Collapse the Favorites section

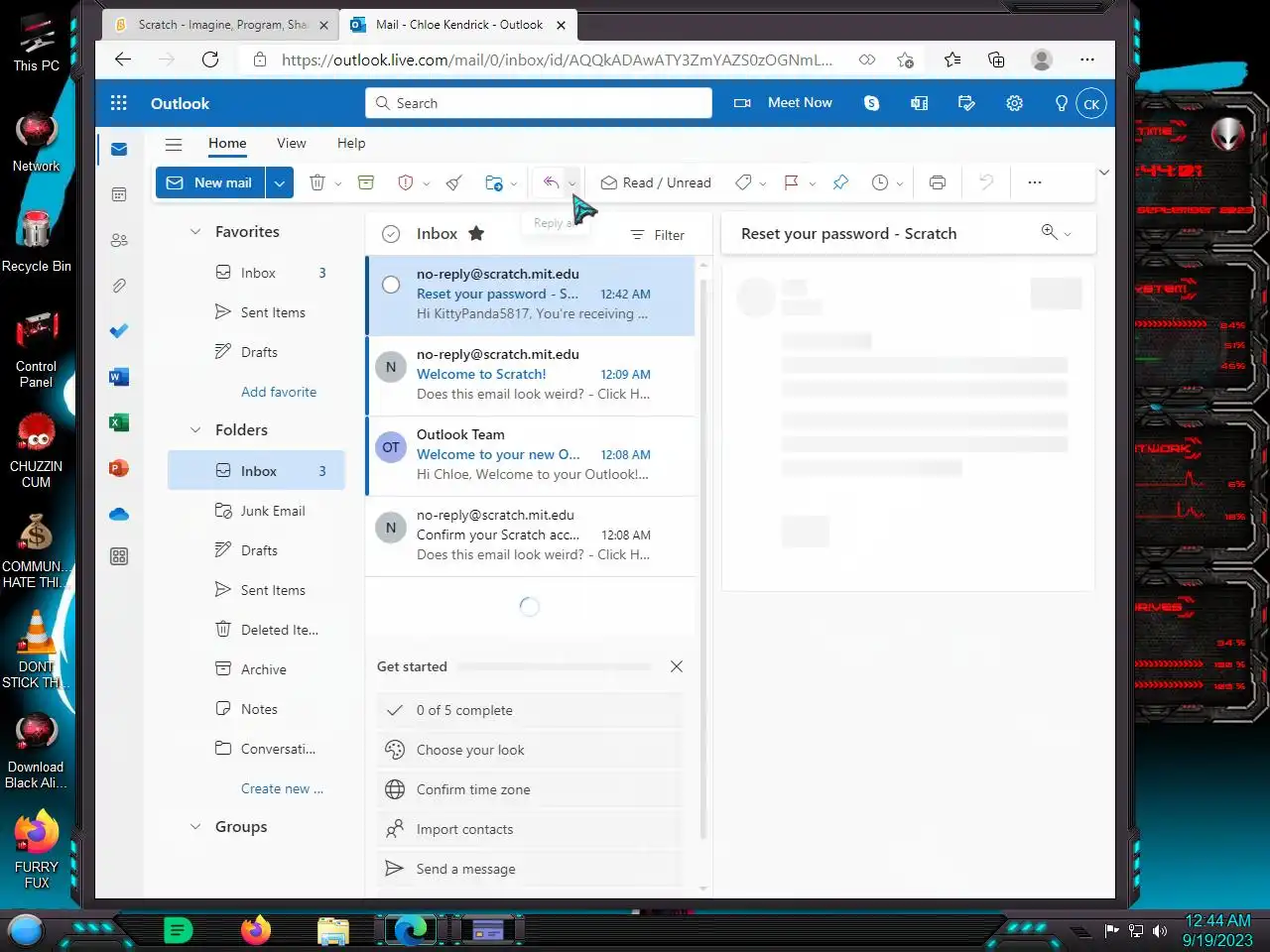tap(195, 232)
